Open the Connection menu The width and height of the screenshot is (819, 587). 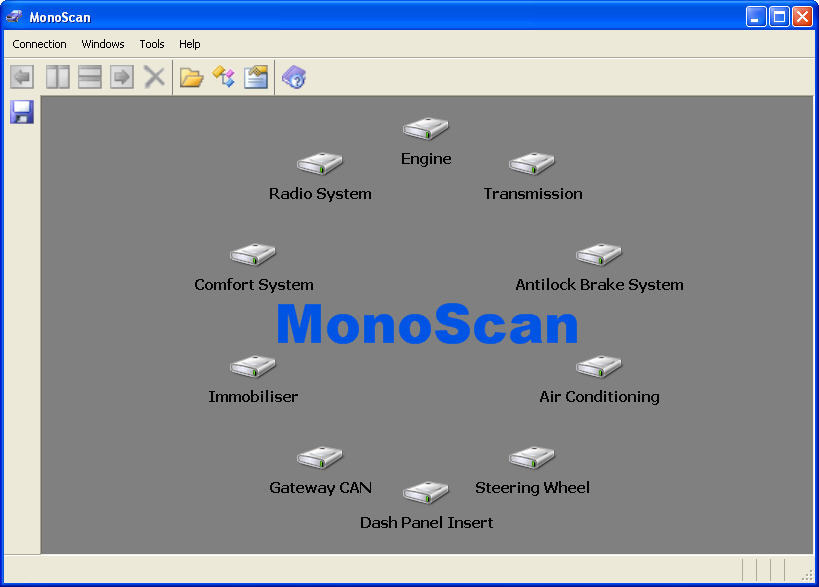(x=40, y=44)
